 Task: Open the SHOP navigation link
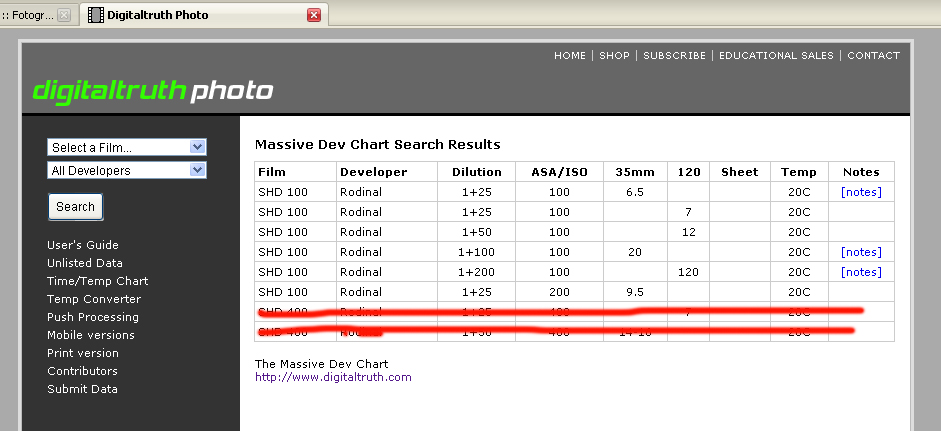[x=614, y=56]
